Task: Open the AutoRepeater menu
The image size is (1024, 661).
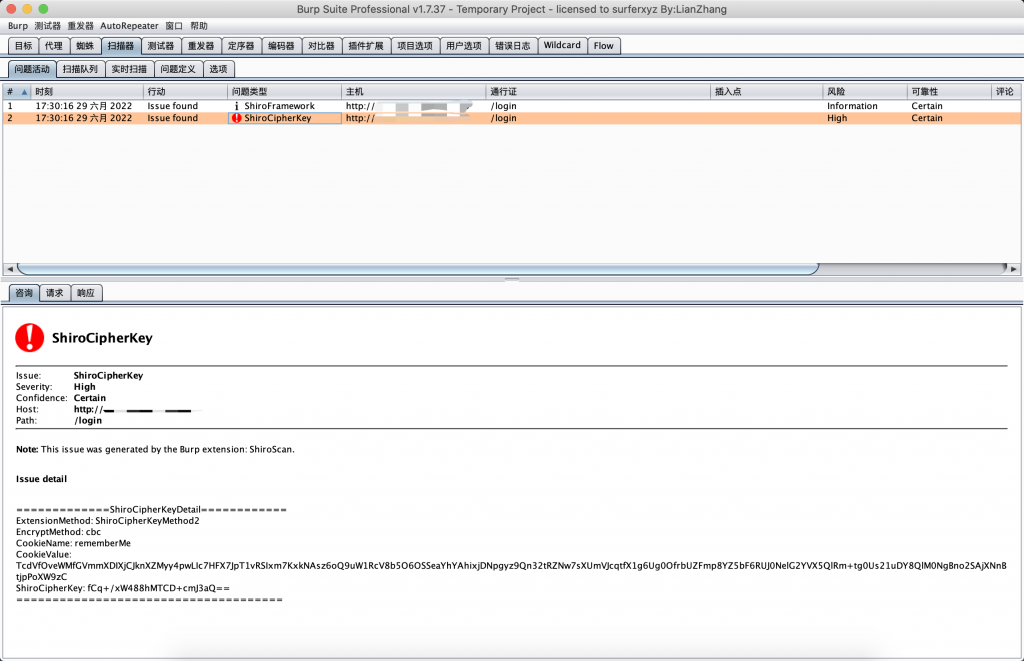Action: tap(129, 26)
